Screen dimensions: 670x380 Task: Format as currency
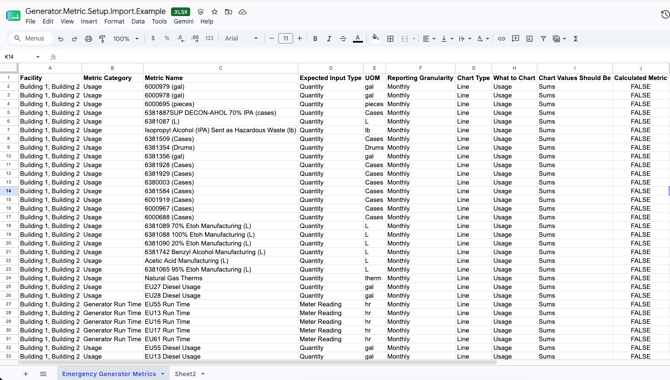coord(153,38)
